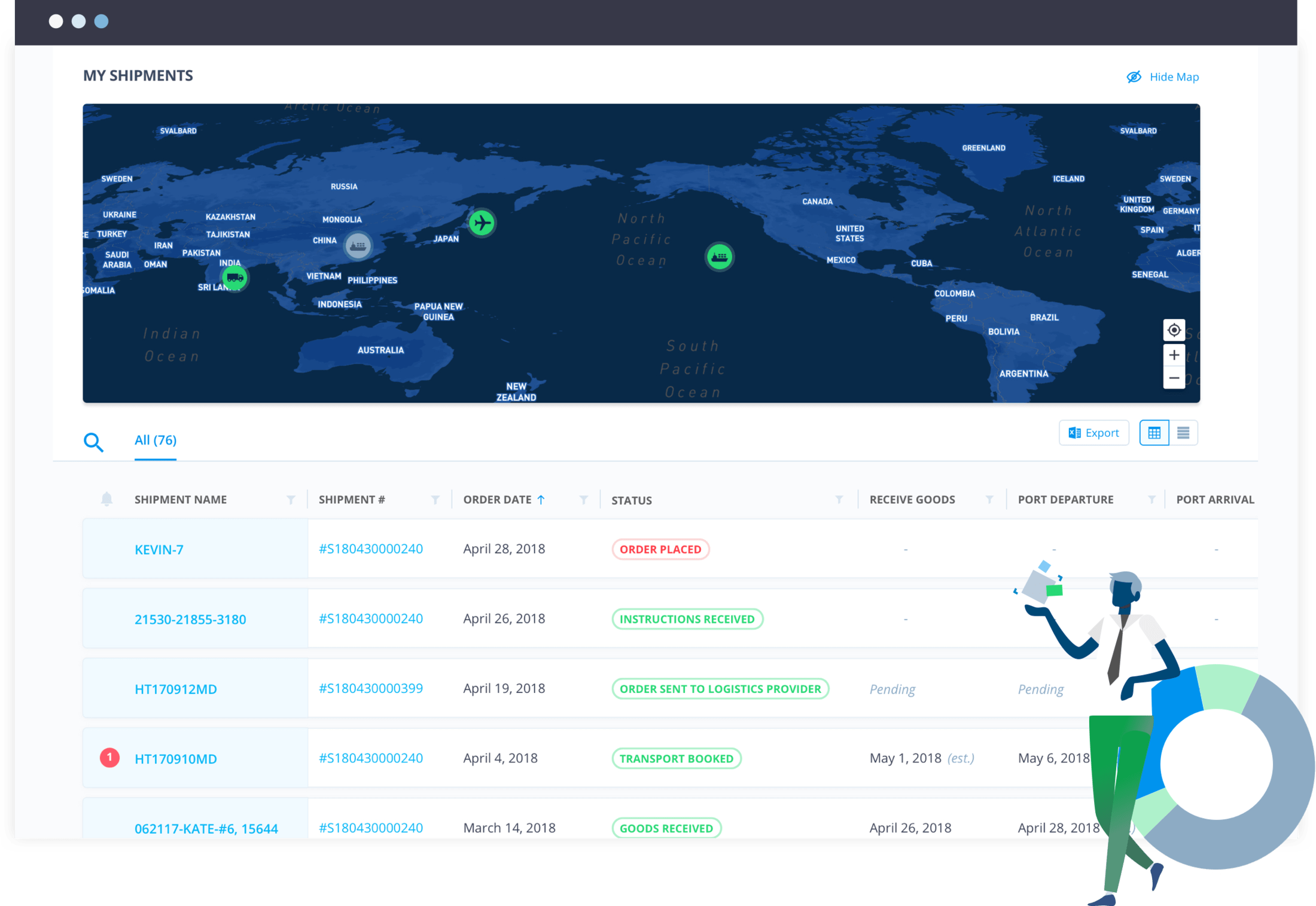Zoom in on the map with the plus control
The image size is (1316, 906).
point(1174,354)
